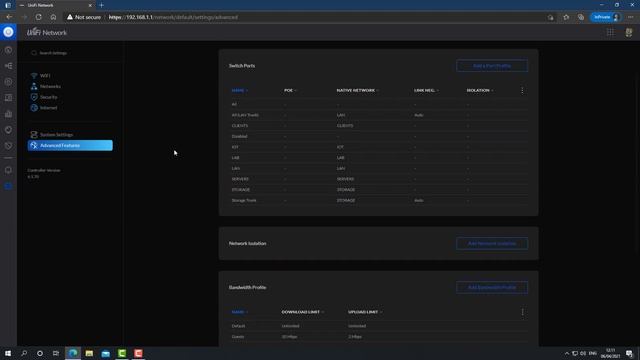Open the column options menu in Bandwidth Profile table
This screenshot has width=640, height=360.
(x=522, y=312)
